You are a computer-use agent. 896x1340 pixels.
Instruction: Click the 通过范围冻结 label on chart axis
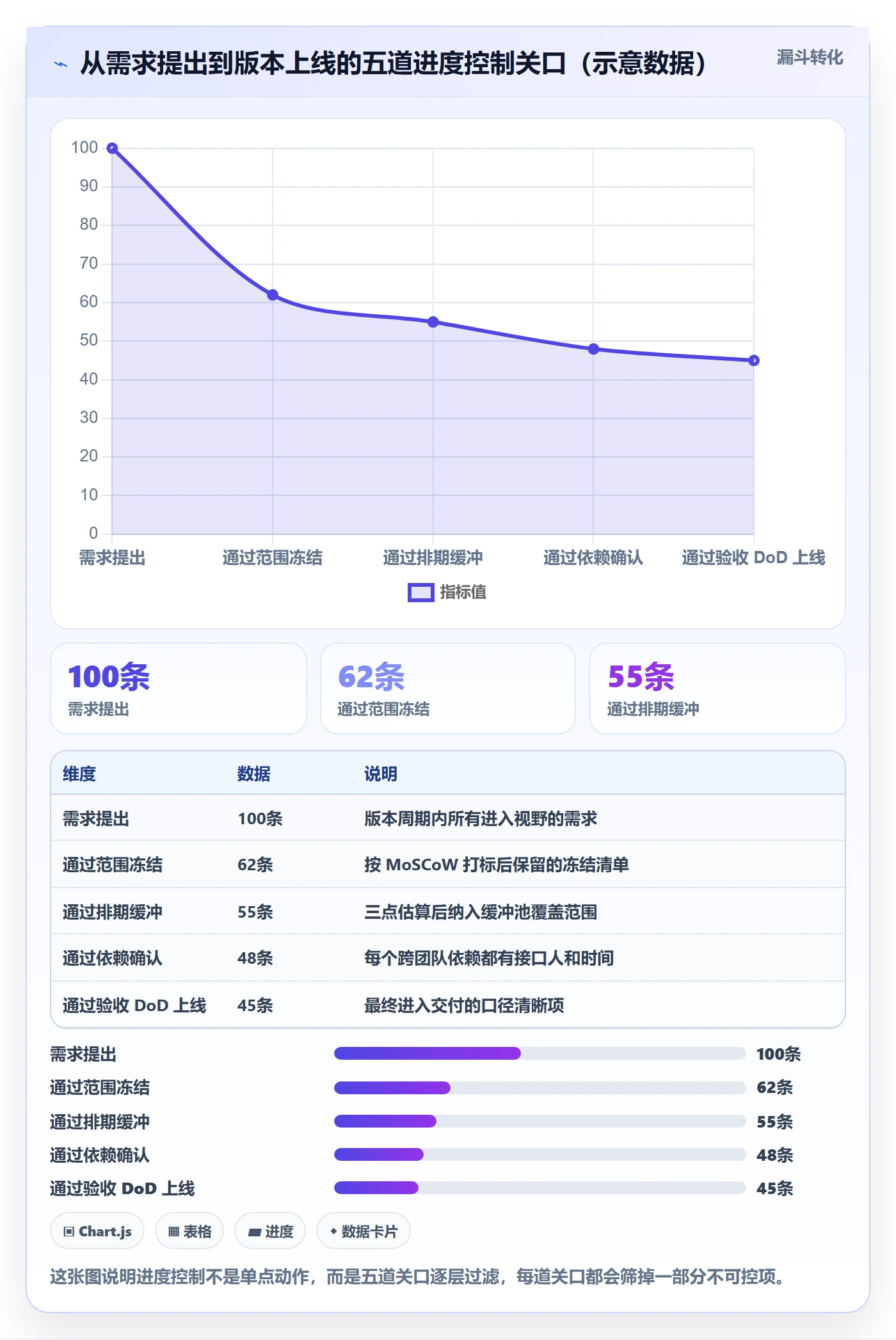[x=273, y=557]
